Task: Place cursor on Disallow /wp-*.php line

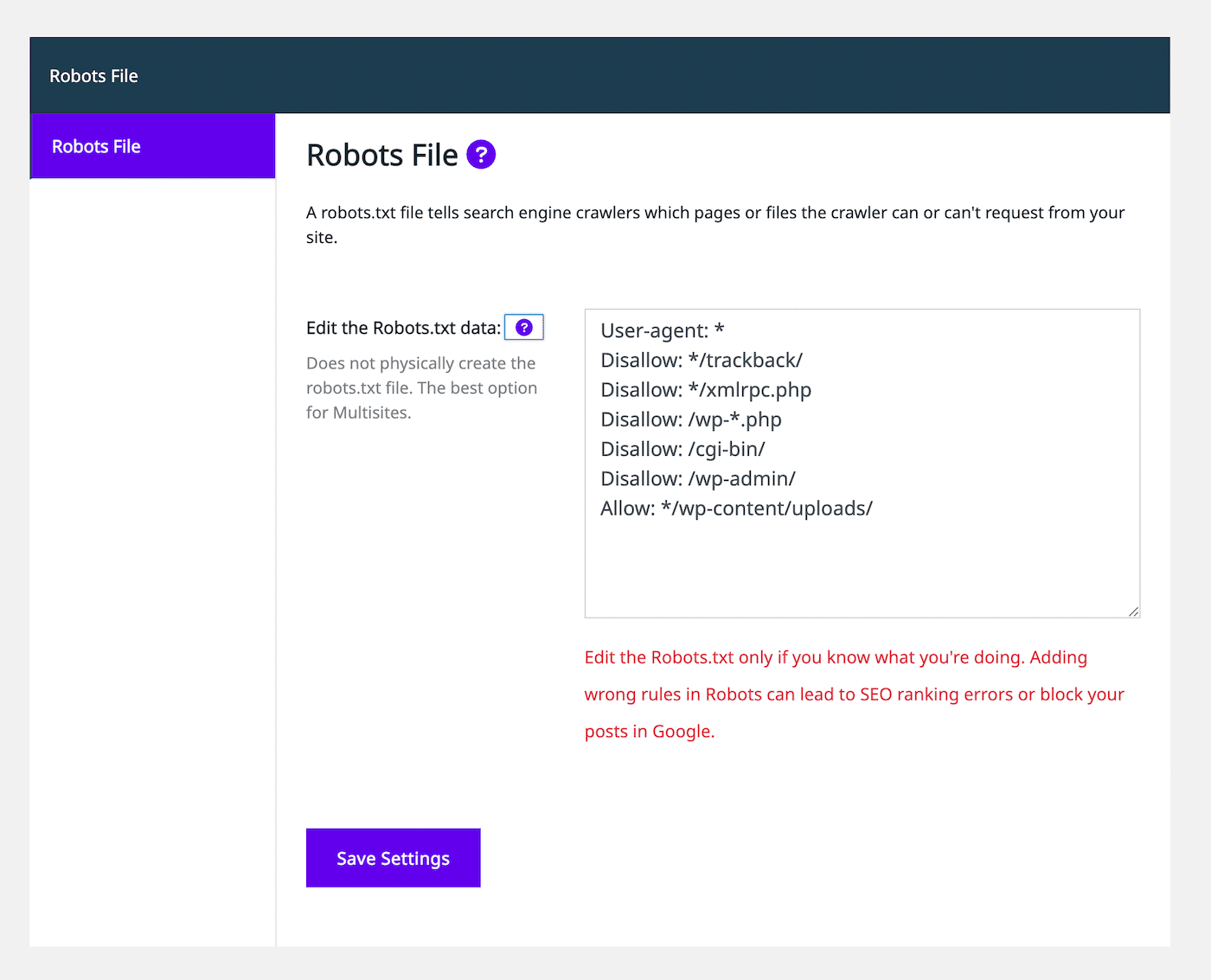Action: click(690, 420)
